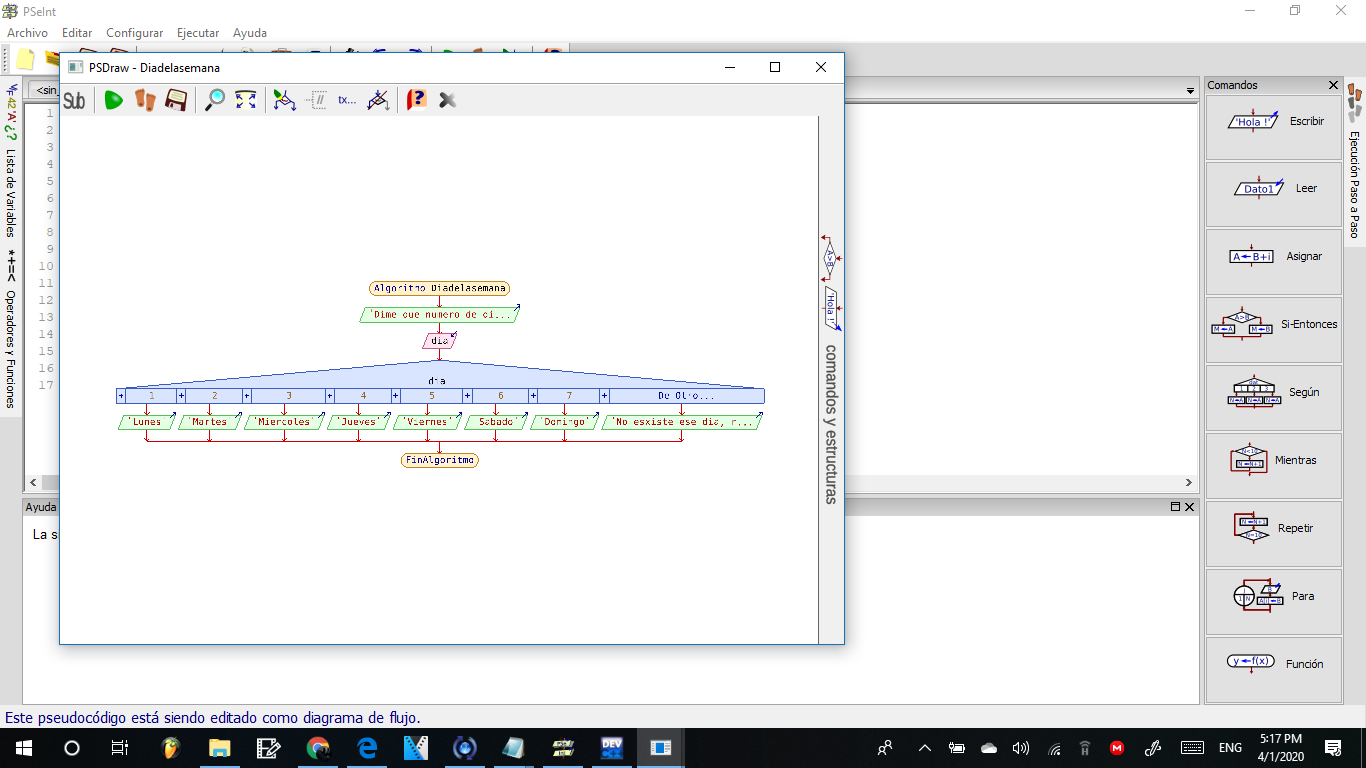Image resolution: width=1366 pixels, height=768 pixels.
Task: Open the Editar menu
Action: 77,33
